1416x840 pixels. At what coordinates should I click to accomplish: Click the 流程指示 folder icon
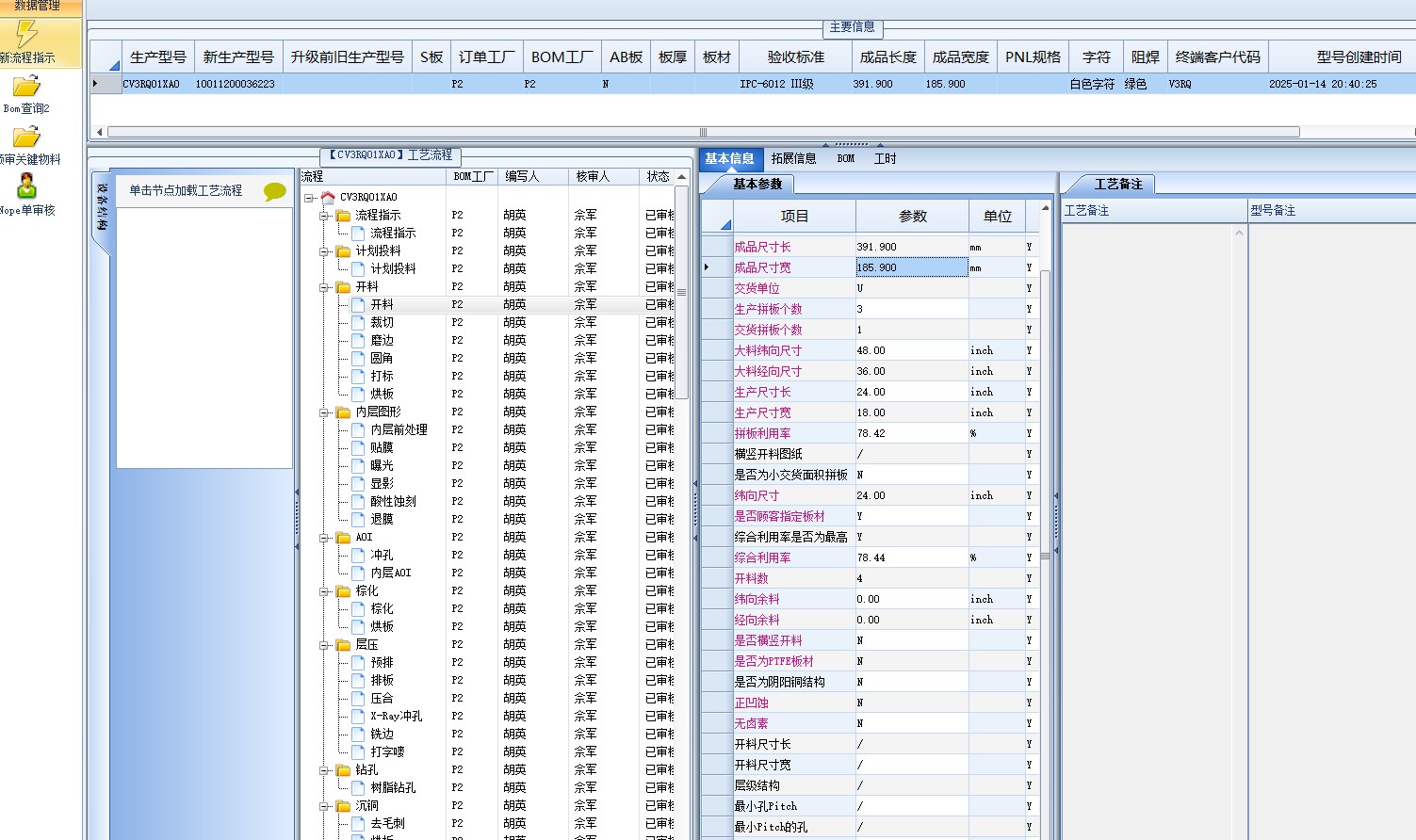tap(343, 216)
